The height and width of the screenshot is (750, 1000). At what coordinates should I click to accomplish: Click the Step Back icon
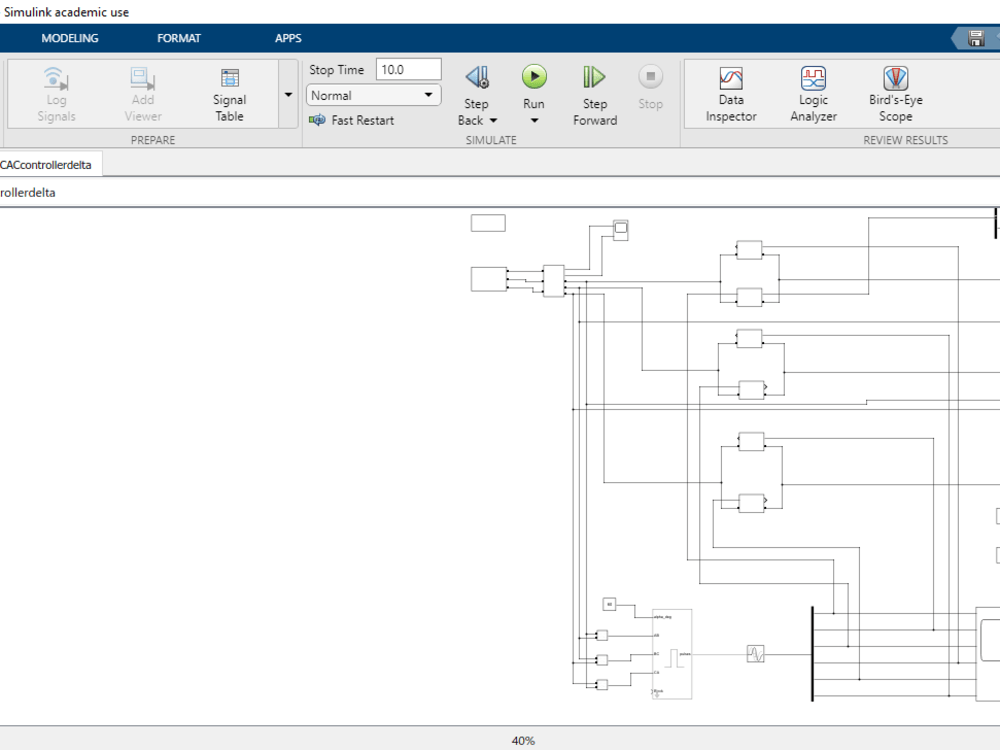click(x=476, y=77)
